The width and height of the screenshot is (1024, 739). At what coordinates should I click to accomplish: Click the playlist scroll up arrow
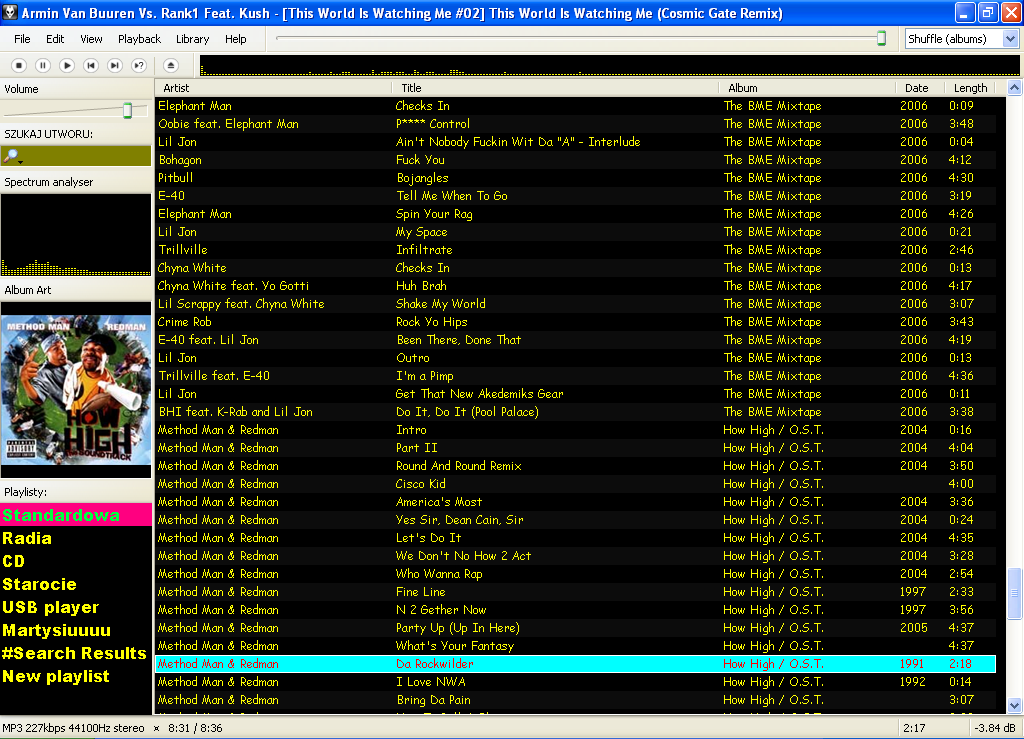tap(1014, 88)
